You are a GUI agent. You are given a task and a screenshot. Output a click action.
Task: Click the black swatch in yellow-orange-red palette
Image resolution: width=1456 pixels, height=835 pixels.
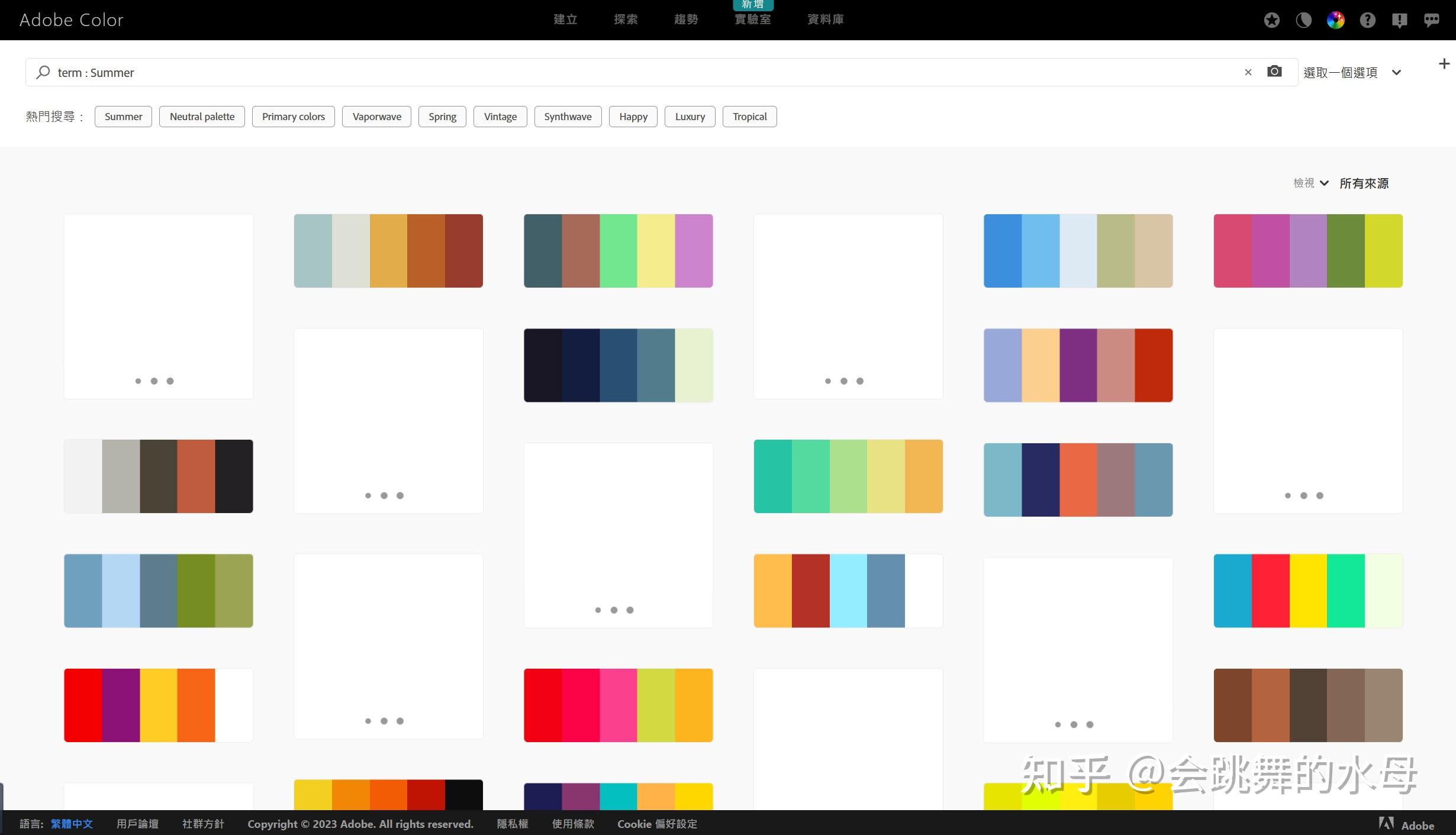coord(464,795)
